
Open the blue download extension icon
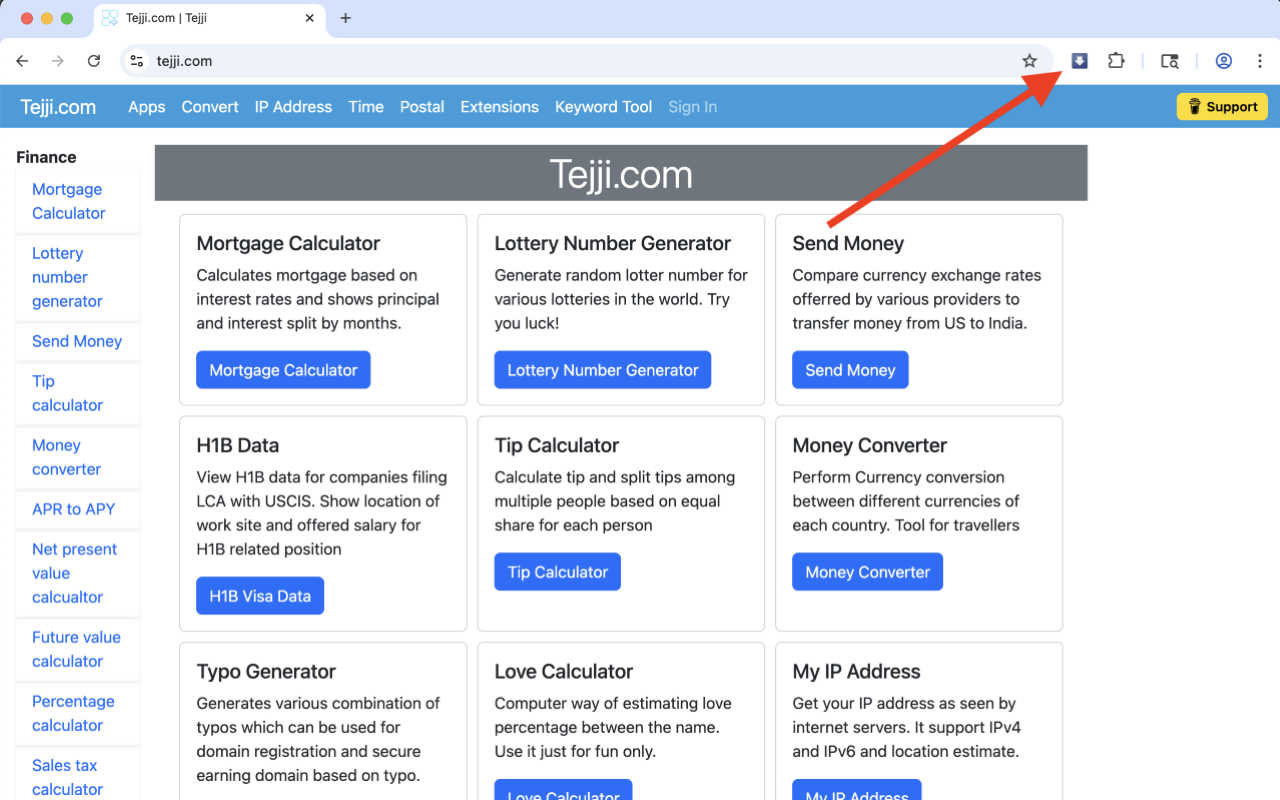point(1079,61)
